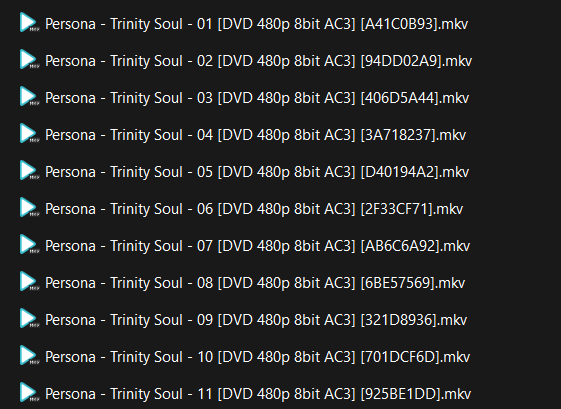The width and height of the screenshot is (561, 409).
Task: Click the episode 11 filename with 925BE1DD
Action: coord(258,394)
